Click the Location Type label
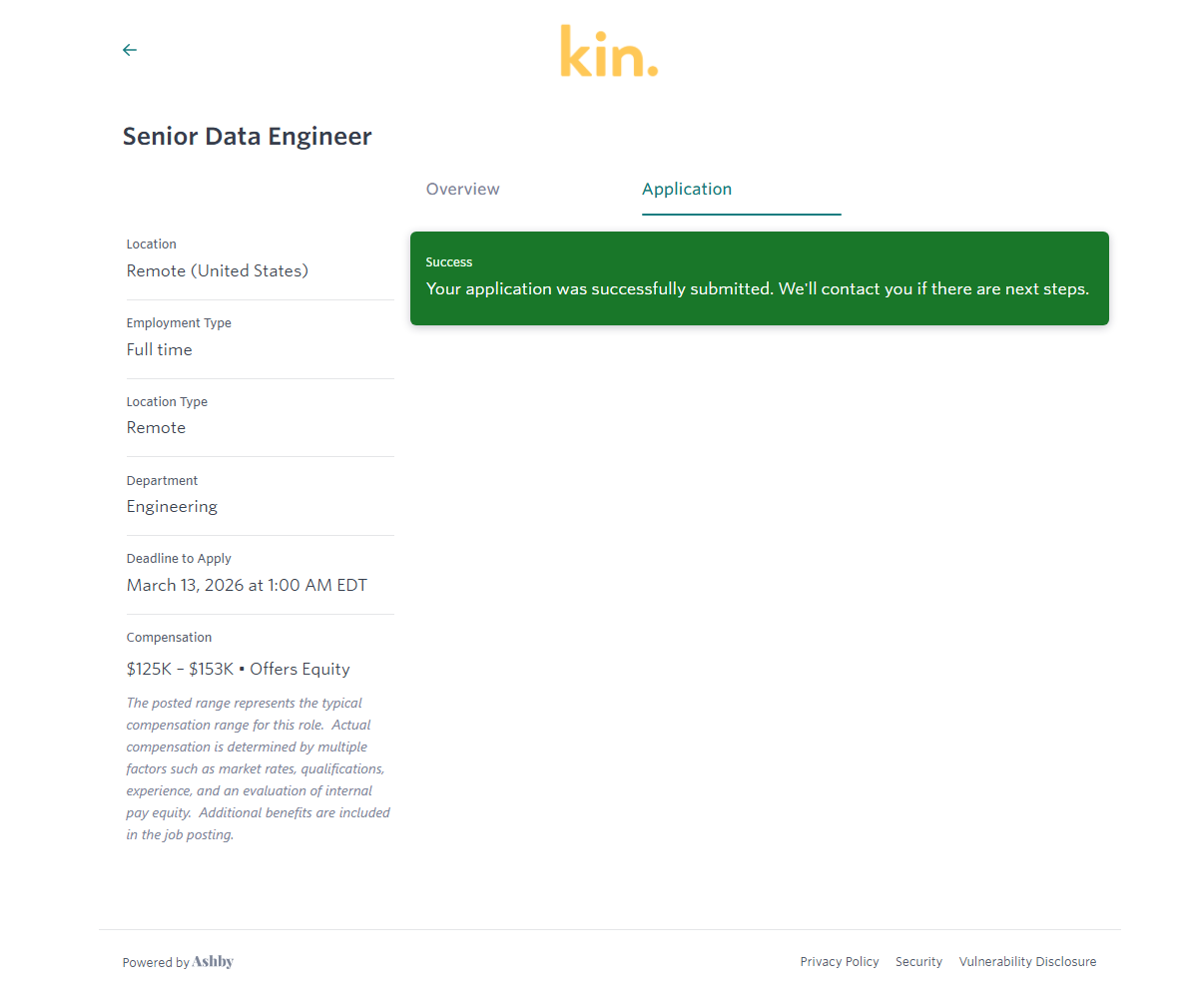1204x996 pixels. pos(167,402)
